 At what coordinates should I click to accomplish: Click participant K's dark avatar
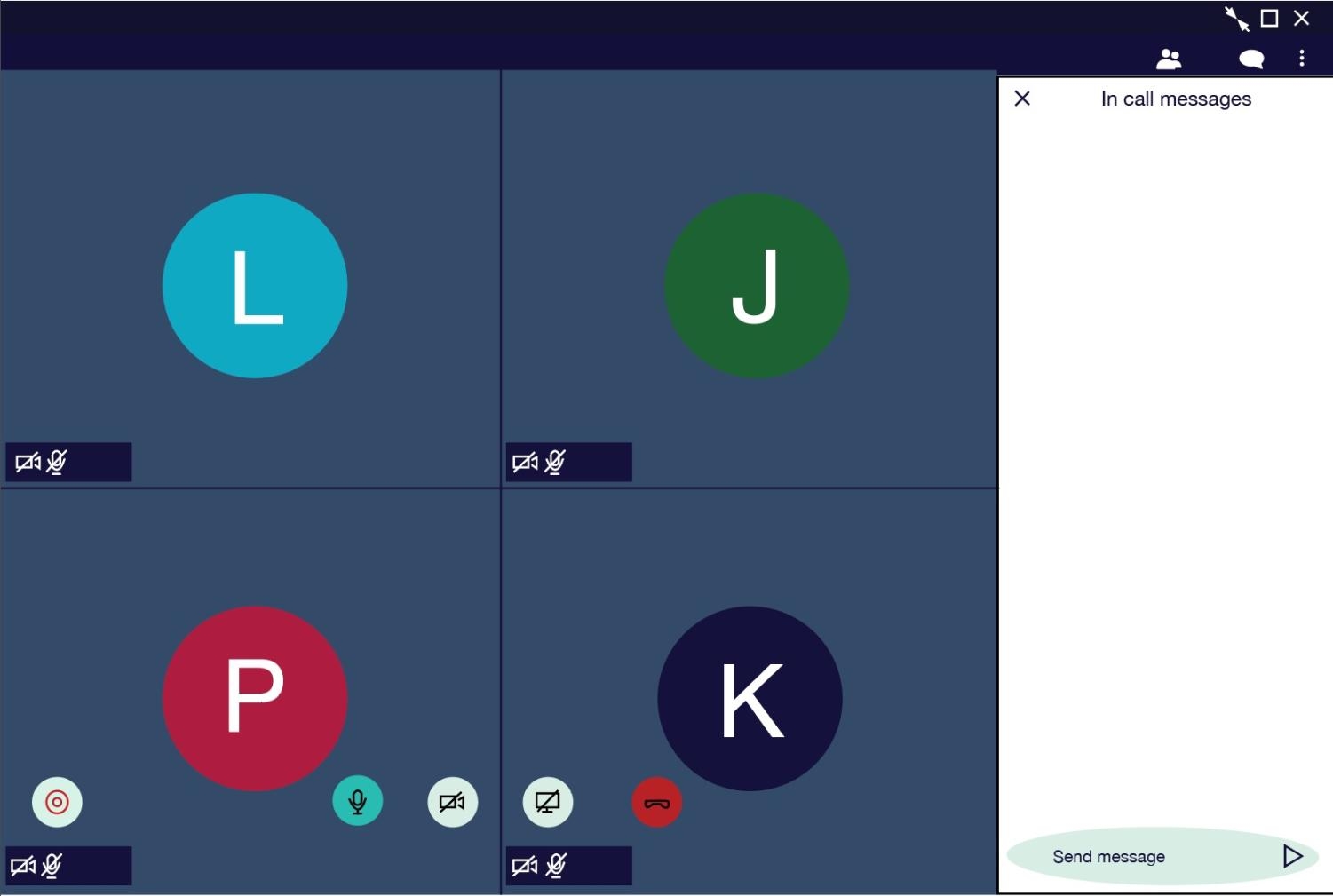click(750, 698)
